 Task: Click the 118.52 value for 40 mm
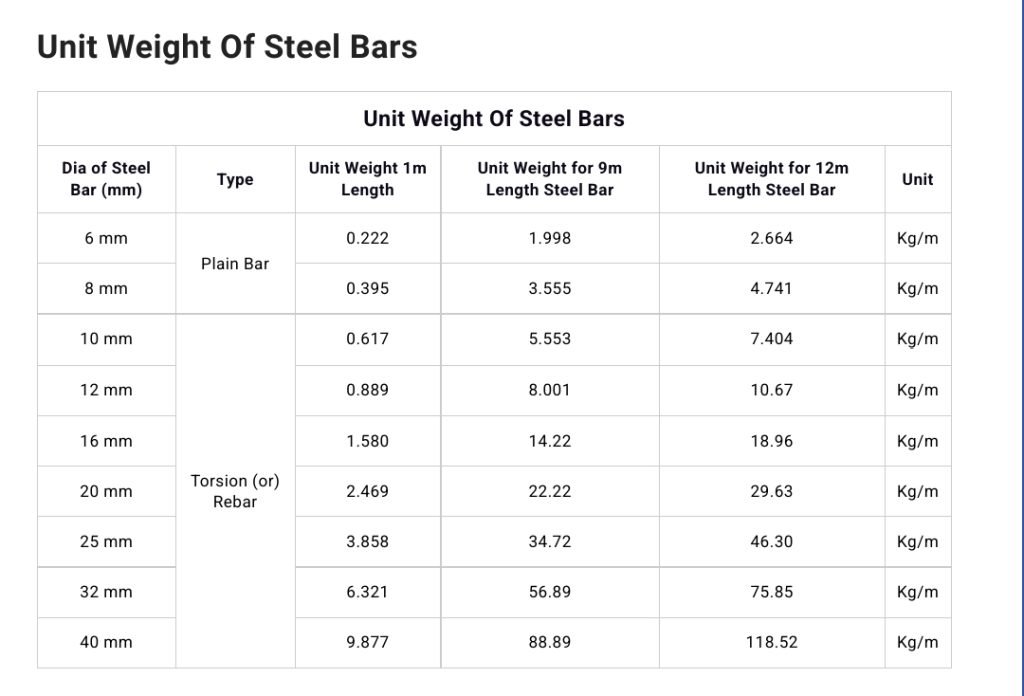point(772,642)
